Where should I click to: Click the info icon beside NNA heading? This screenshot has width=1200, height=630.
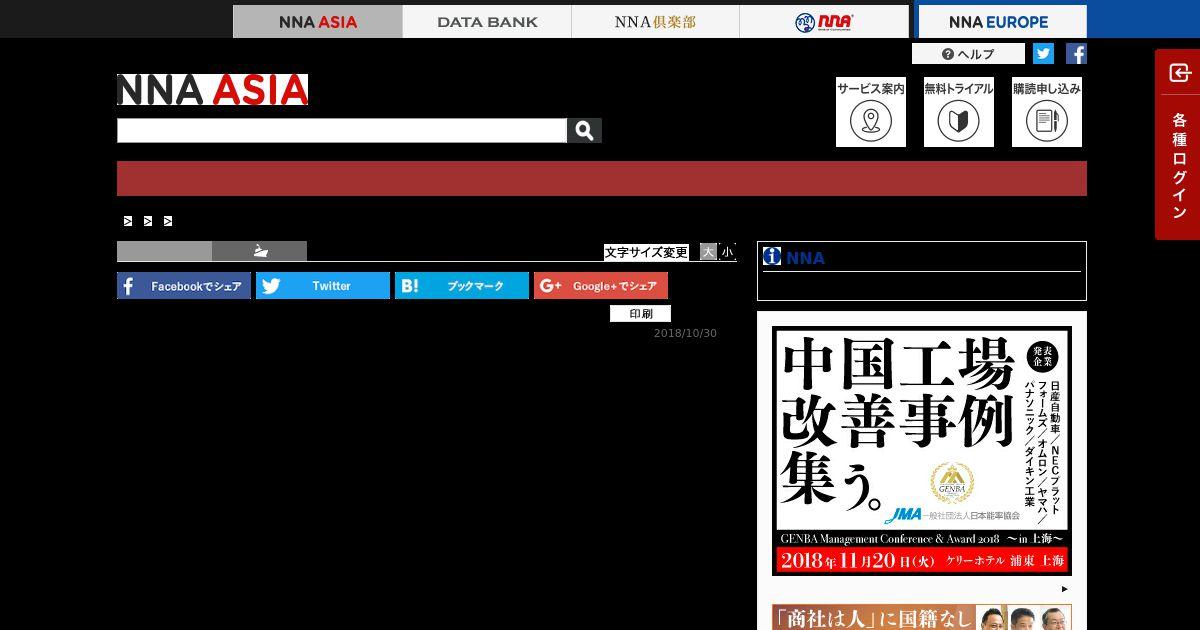(772, 256)
